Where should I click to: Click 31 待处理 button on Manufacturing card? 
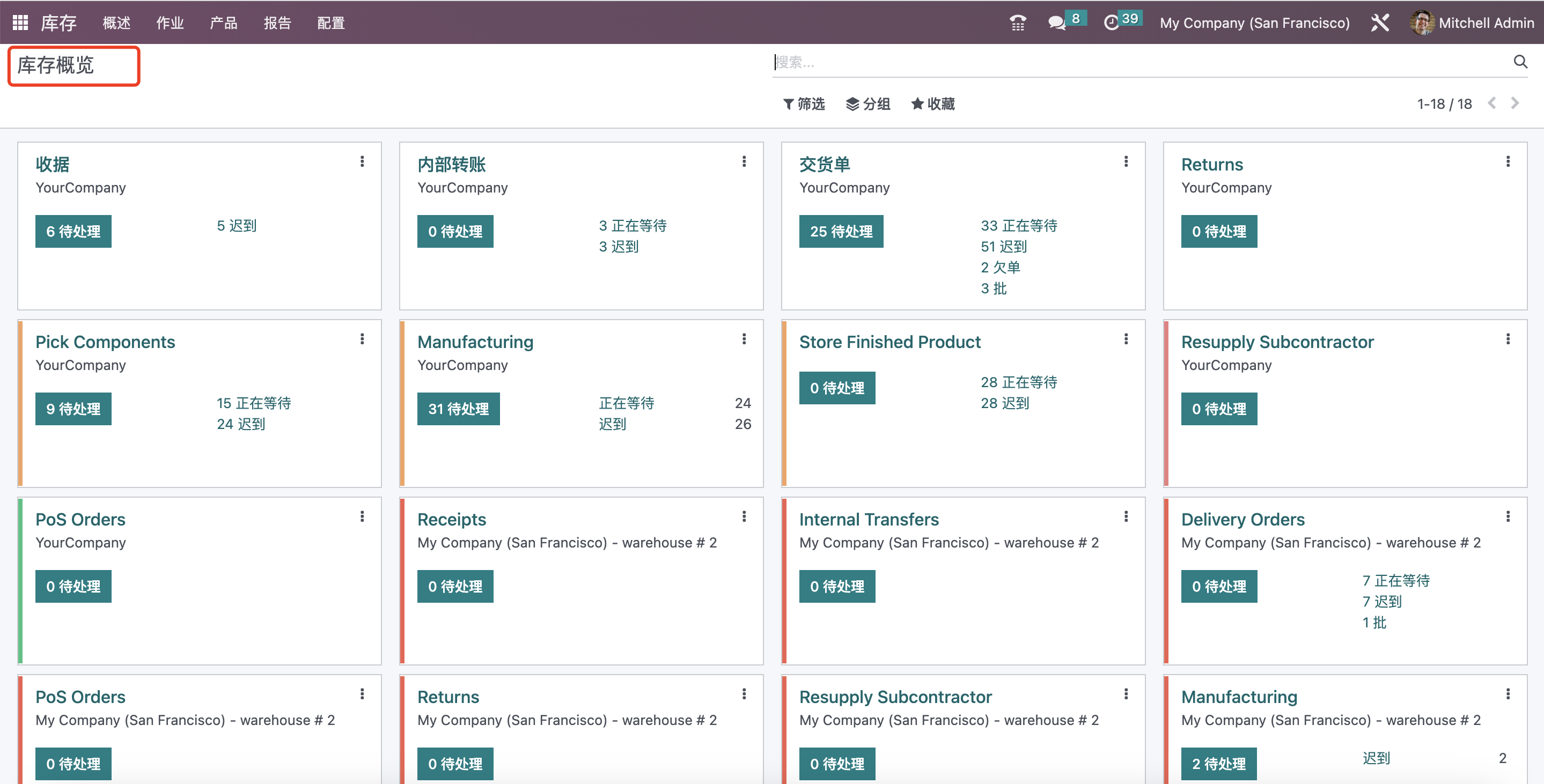[458, 409]
